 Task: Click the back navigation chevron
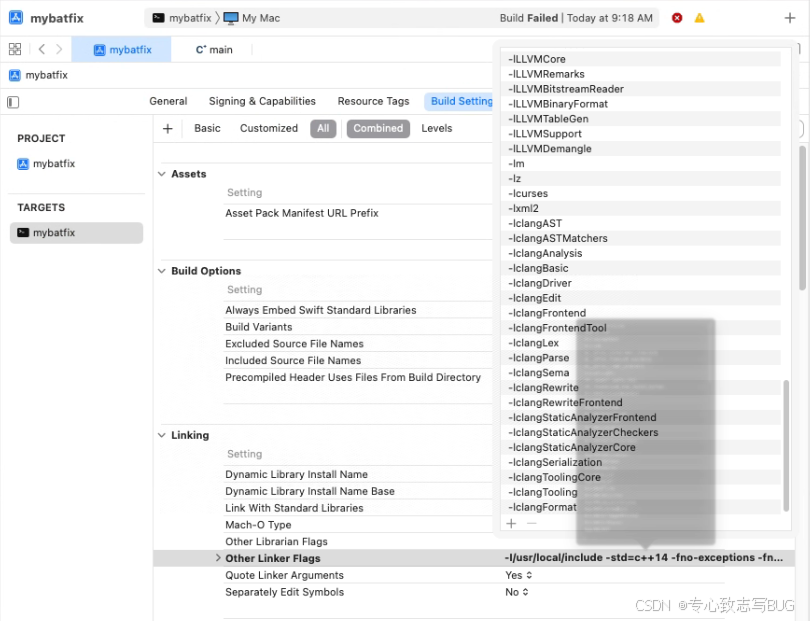pyautogui.click(x=40, y=48)
